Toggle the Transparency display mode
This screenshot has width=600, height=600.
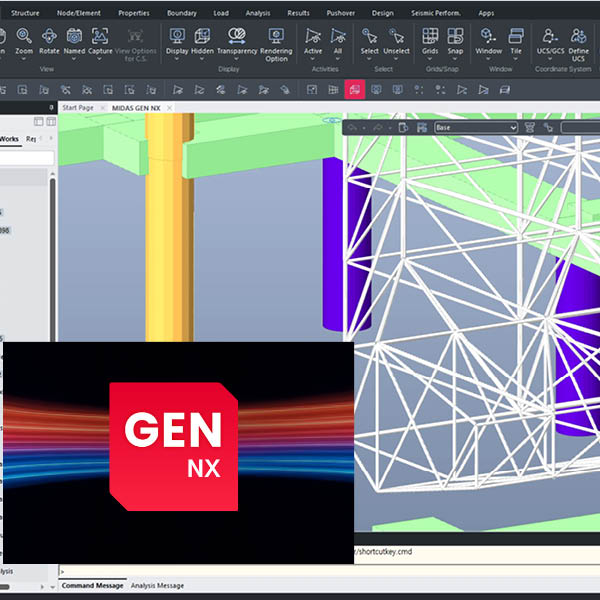pos(237,36)
